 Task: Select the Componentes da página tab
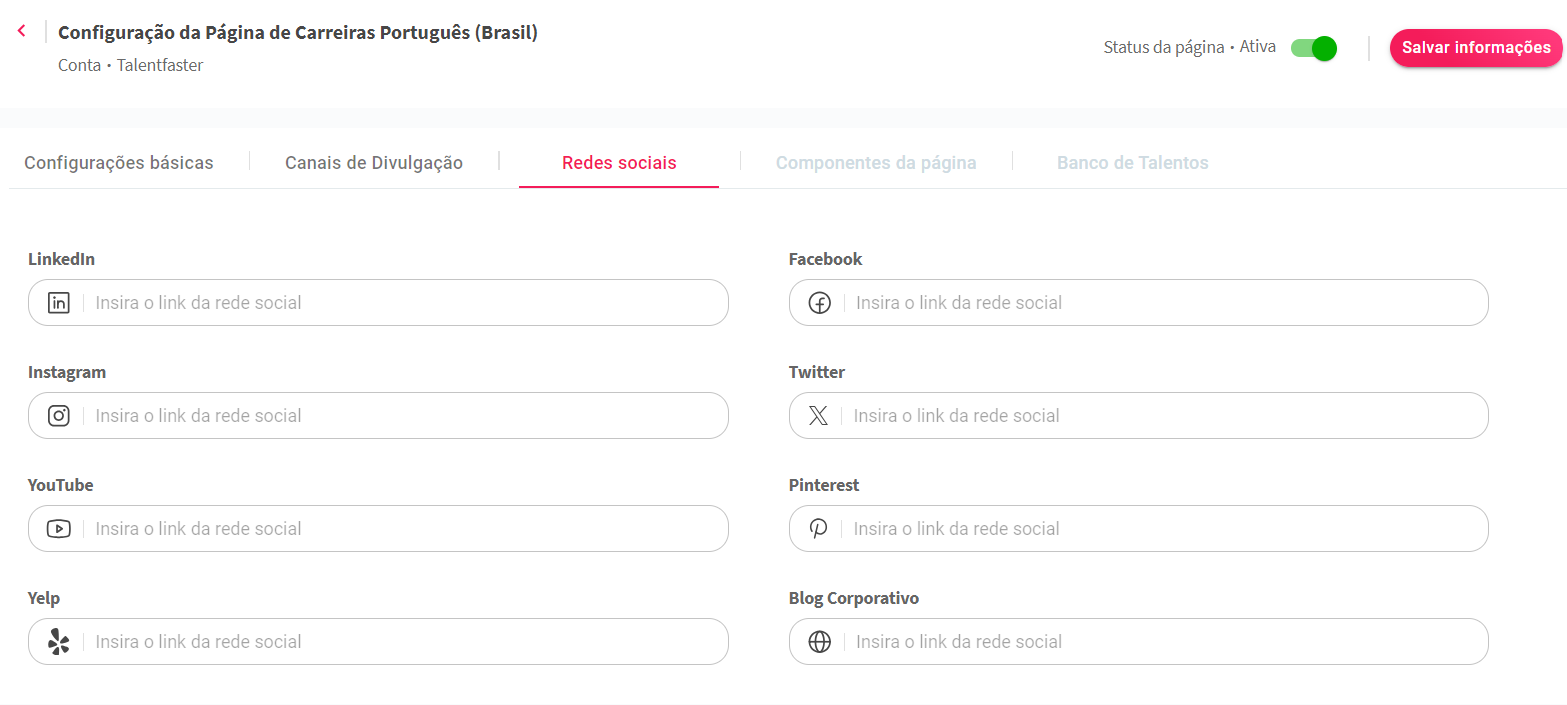876,163
